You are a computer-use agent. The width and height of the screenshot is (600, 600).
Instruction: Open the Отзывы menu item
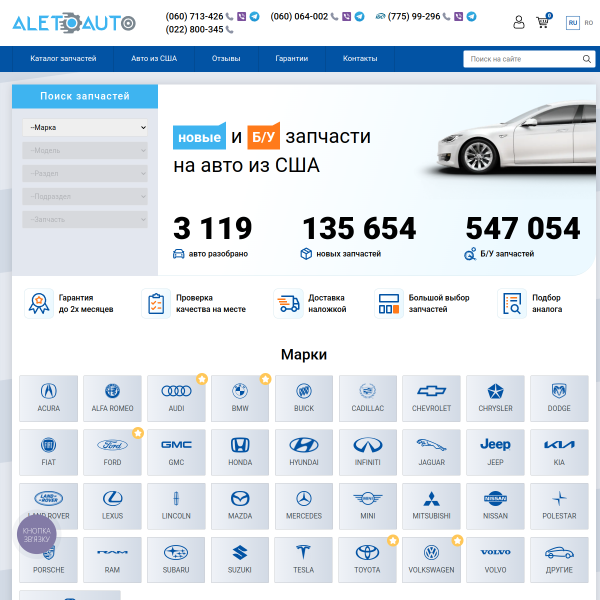(226, 59)
